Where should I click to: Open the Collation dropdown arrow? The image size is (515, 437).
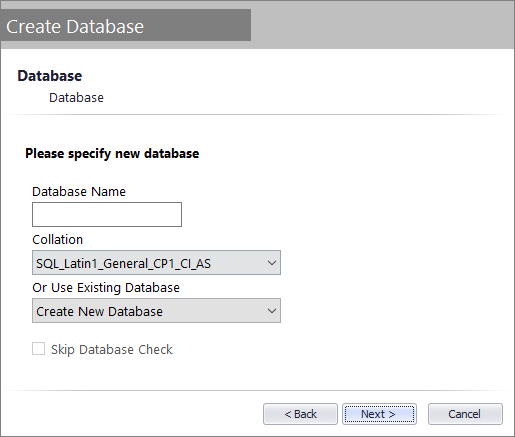(272, 263)
